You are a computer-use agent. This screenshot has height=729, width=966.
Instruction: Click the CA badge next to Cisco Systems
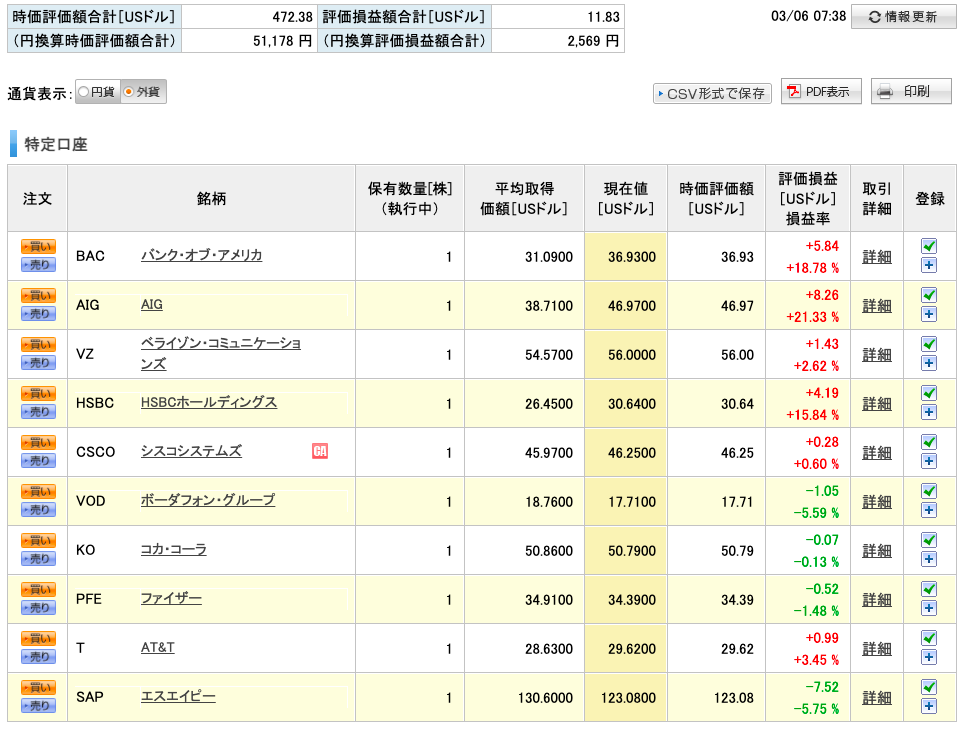(320, 451)
